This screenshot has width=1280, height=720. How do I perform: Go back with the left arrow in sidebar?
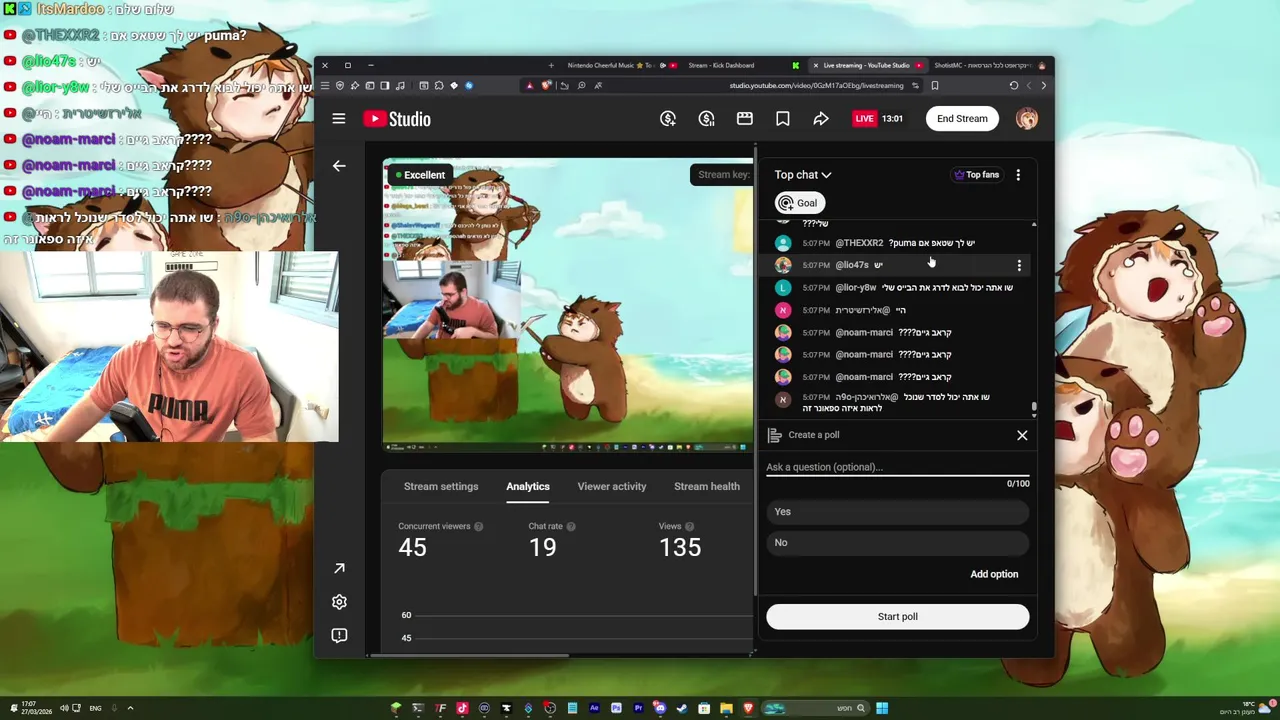pyautogui.click(x=339, y=166)
